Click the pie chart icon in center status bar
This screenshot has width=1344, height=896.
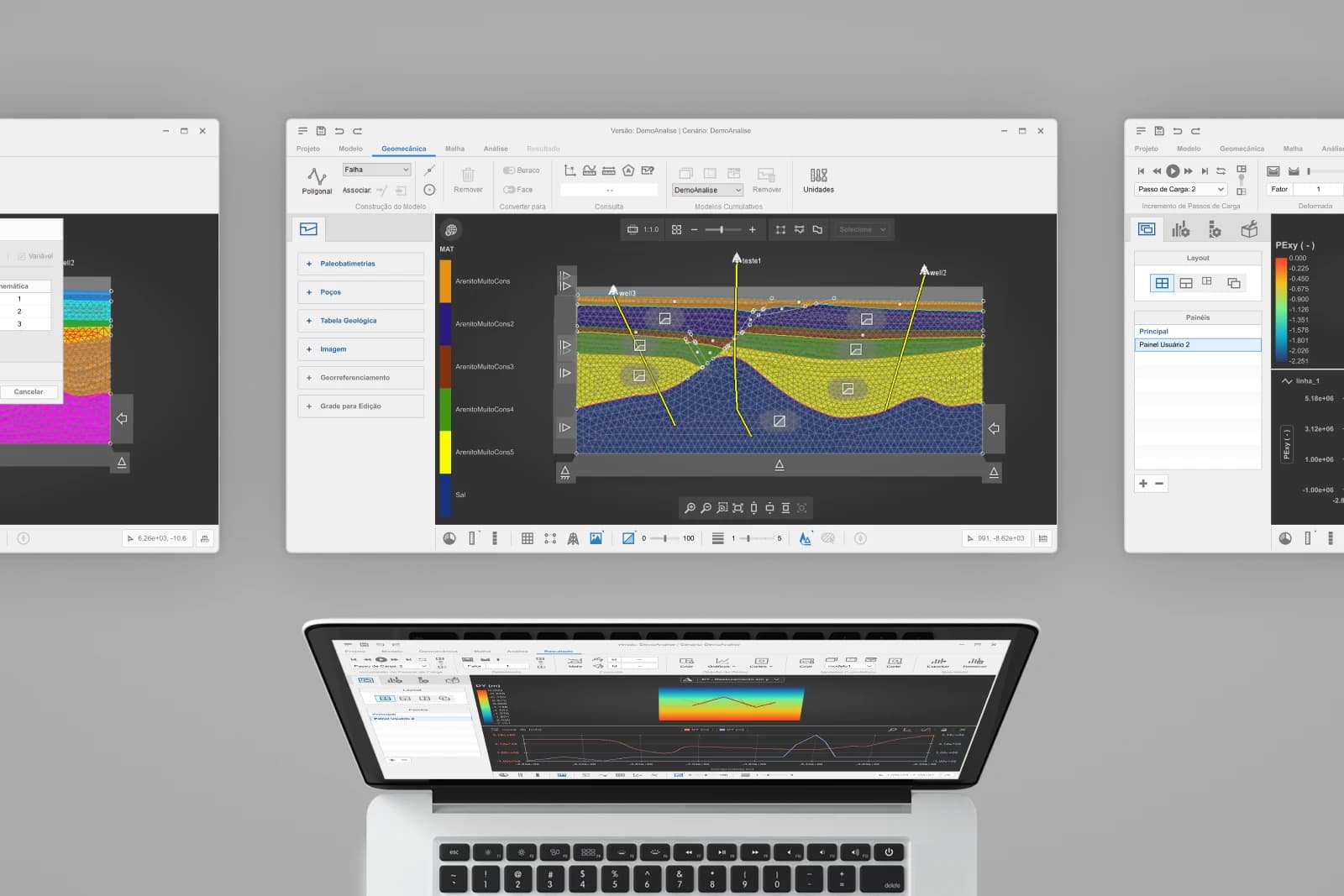click(x=449, y=538)
